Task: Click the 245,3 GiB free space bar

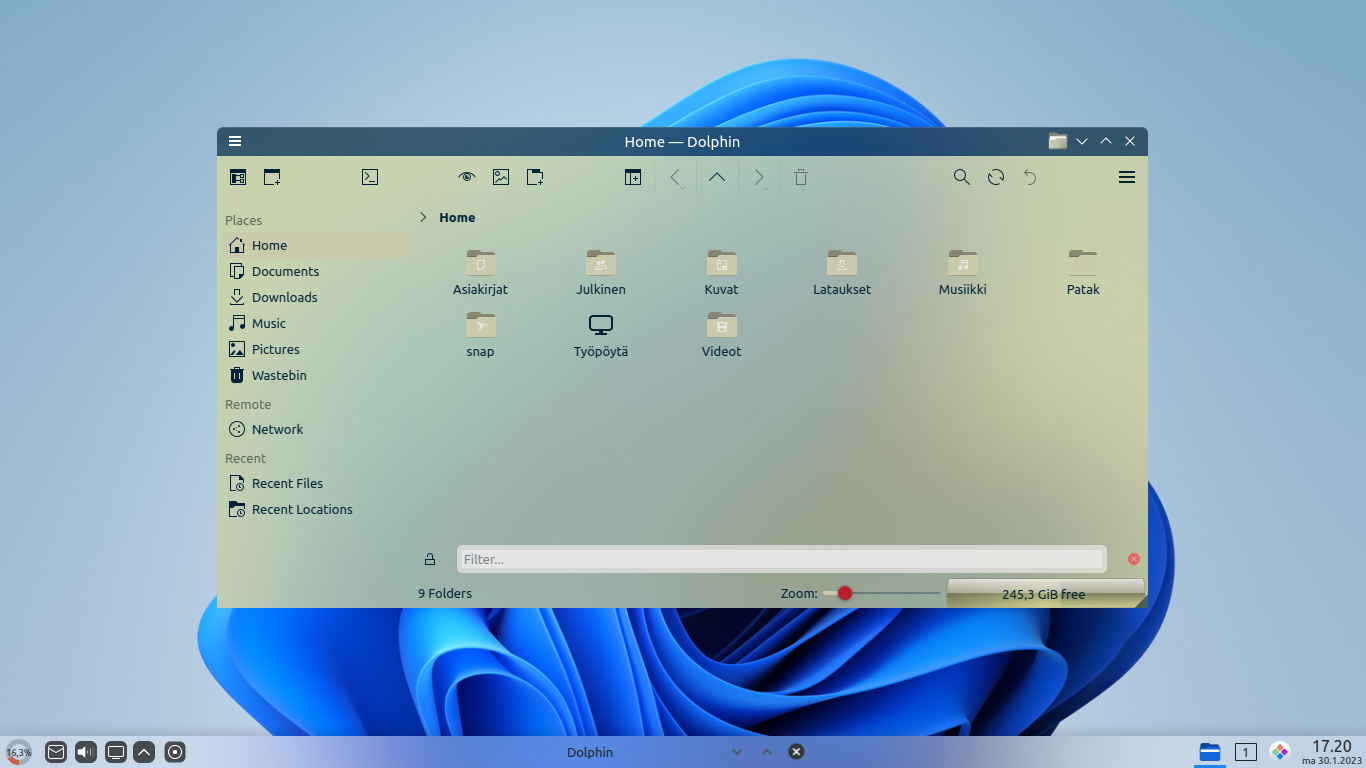Action: pos(1045,593)
